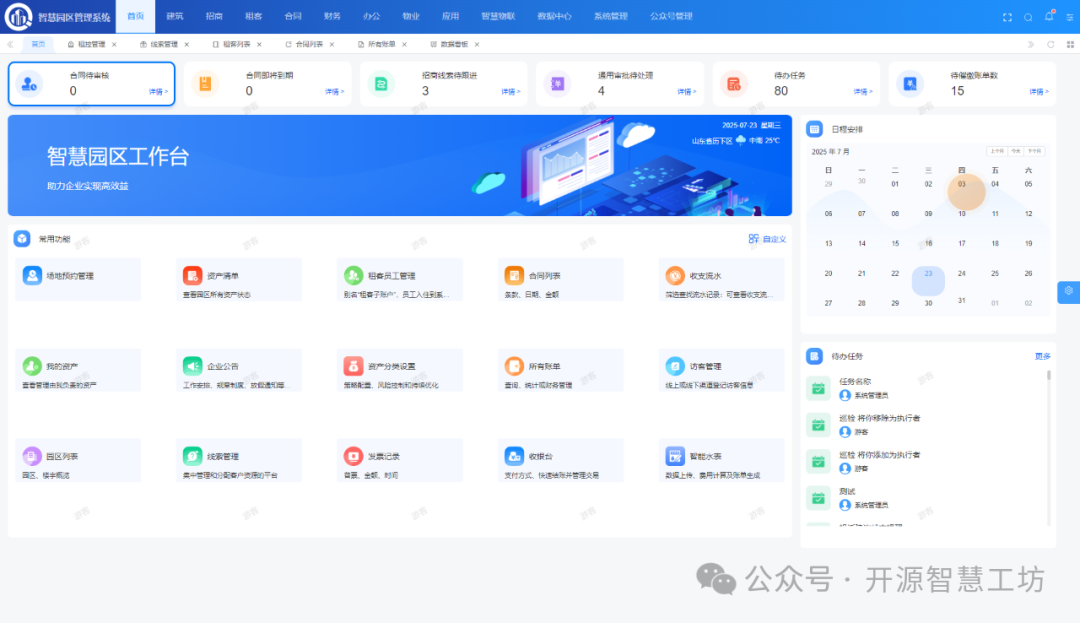This screenshot has height=623, width=1080.
Task: Open the search icon in header
Action: click(1028, 17)
